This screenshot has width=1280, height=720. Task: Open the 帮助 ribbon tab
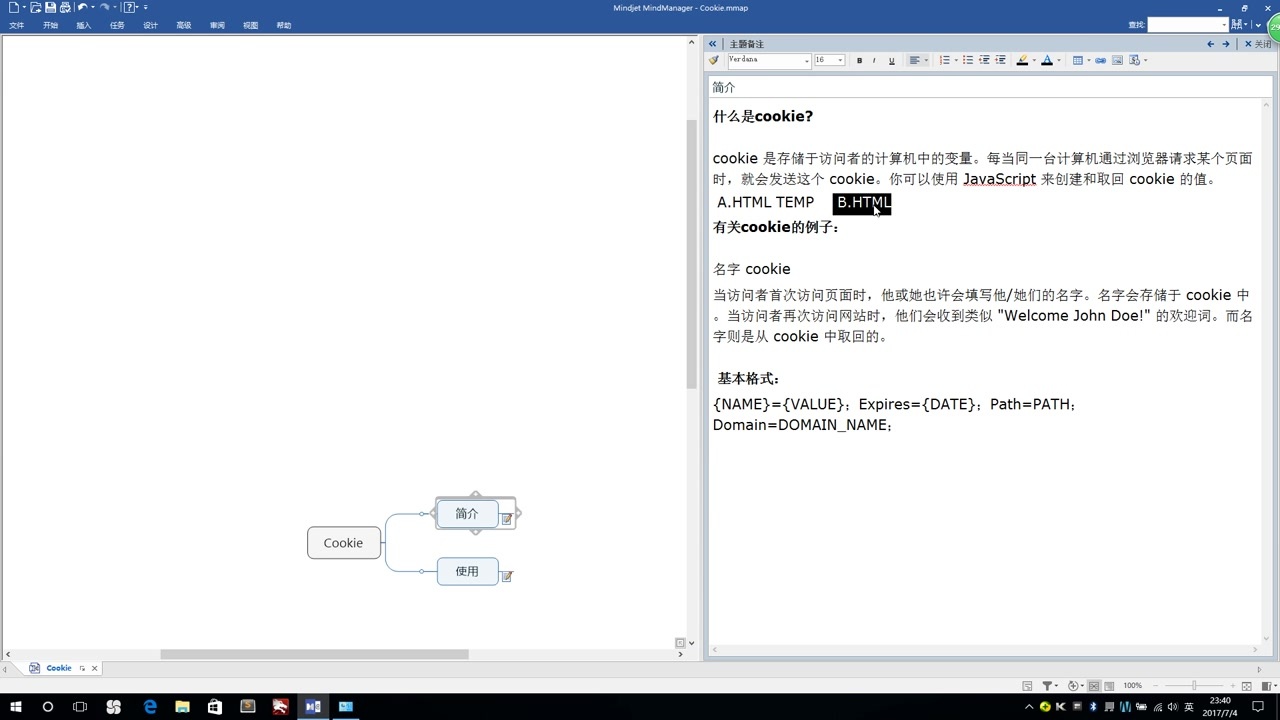tap(284, 26)
